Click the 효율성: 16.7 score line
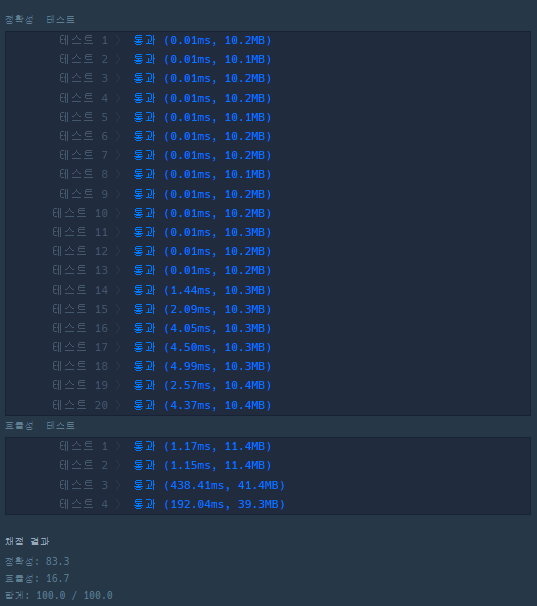This screenshot has height=606, width=537. click(x=37, y=578)
